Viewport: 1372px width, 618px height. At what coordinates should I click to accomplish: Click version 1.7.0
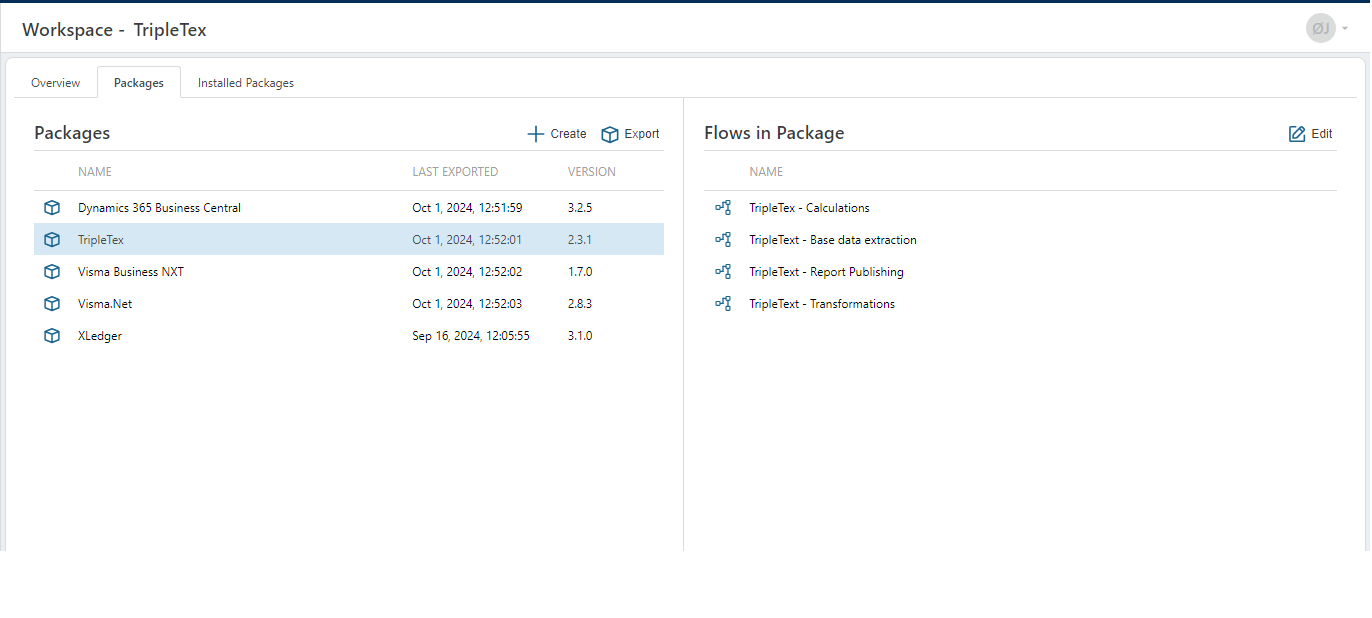tap(580, 272)
